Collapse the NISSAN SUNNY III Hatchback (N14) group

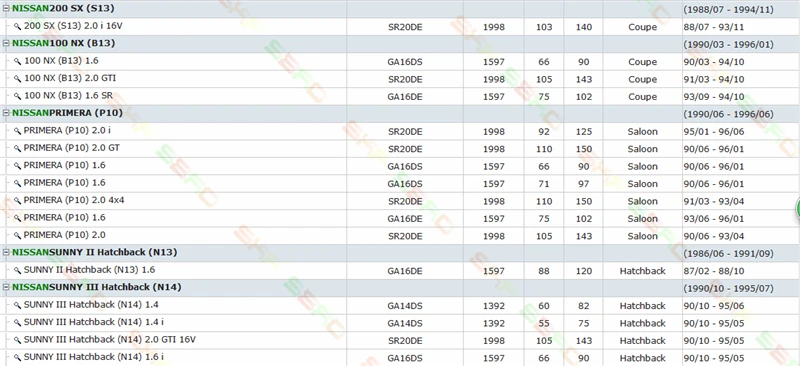(x=7, y=287)
